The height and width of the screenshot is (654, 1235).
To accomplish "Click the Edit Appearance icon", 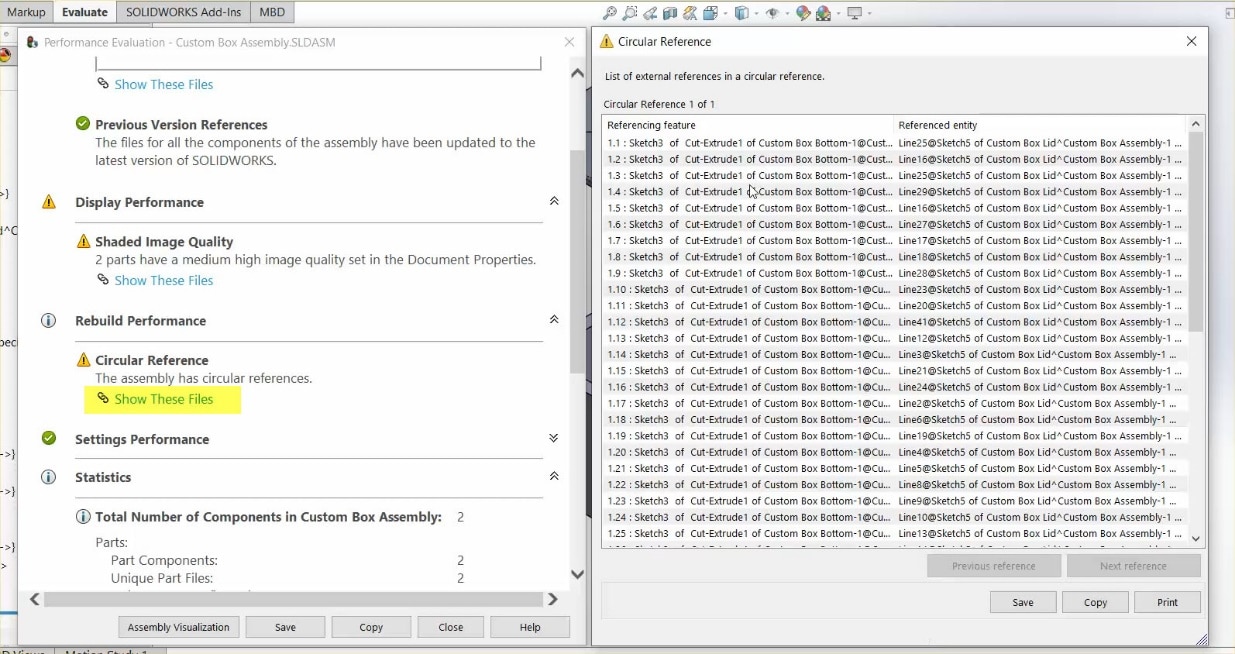I will pos(803,13).
